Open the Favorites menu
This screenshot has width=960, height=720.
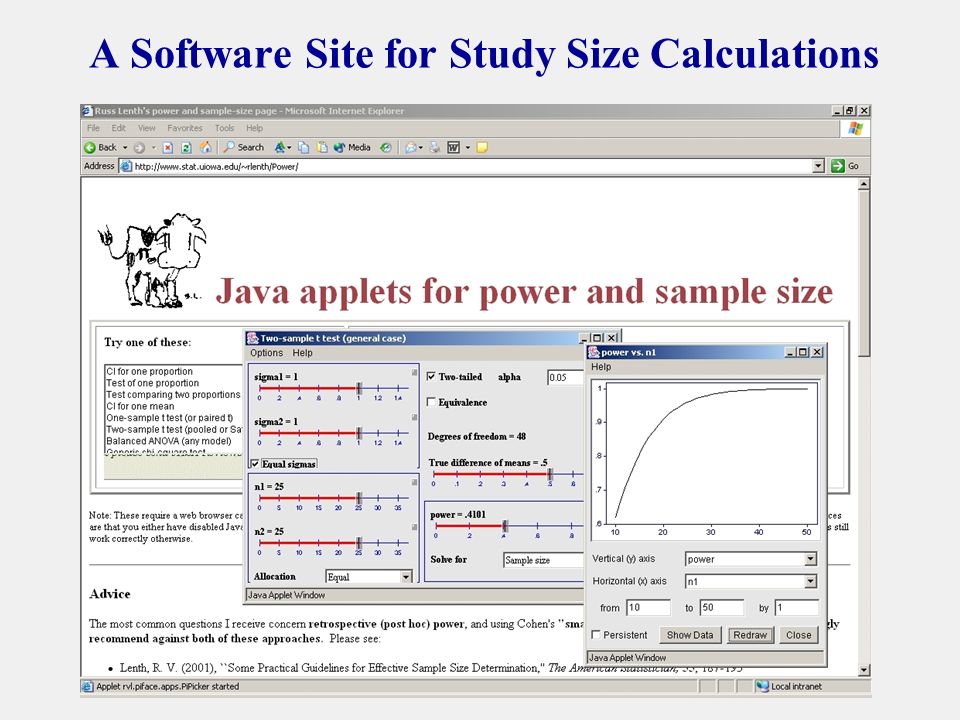point(185,128)
